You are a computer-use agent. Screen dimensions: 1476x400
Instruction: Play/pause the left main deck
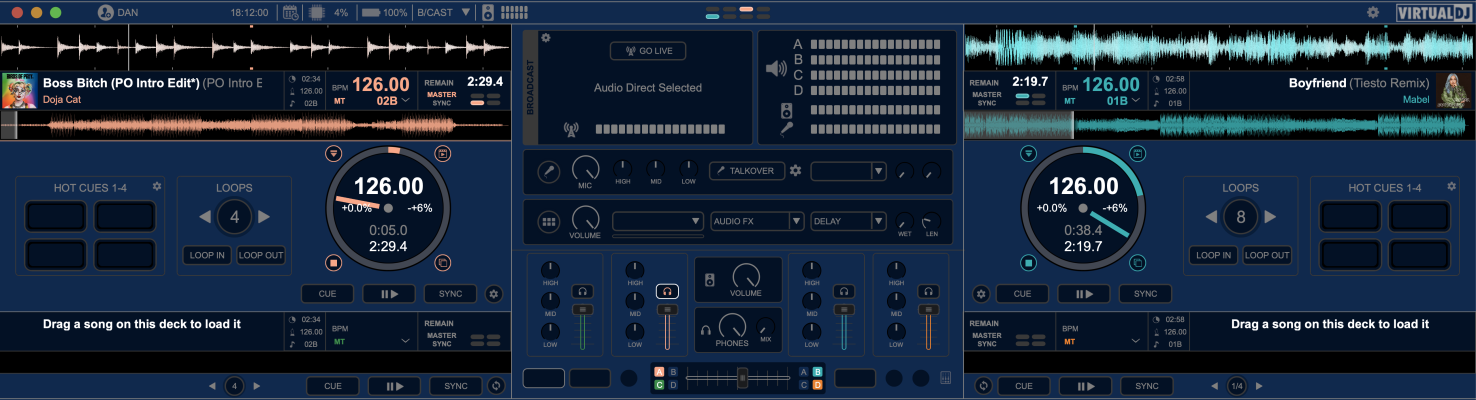(388, 294)
